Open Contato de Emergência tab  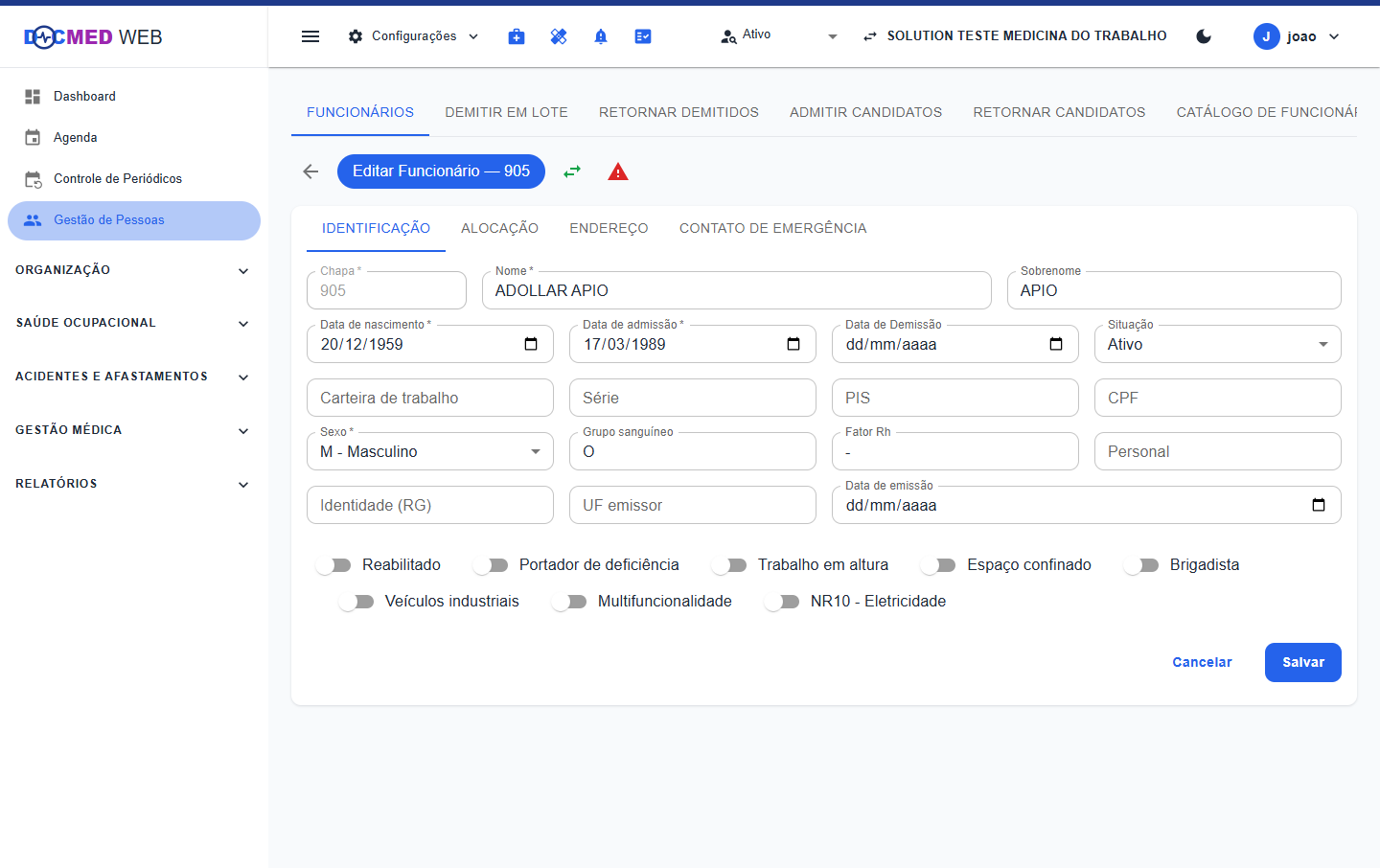click(773, 228)
